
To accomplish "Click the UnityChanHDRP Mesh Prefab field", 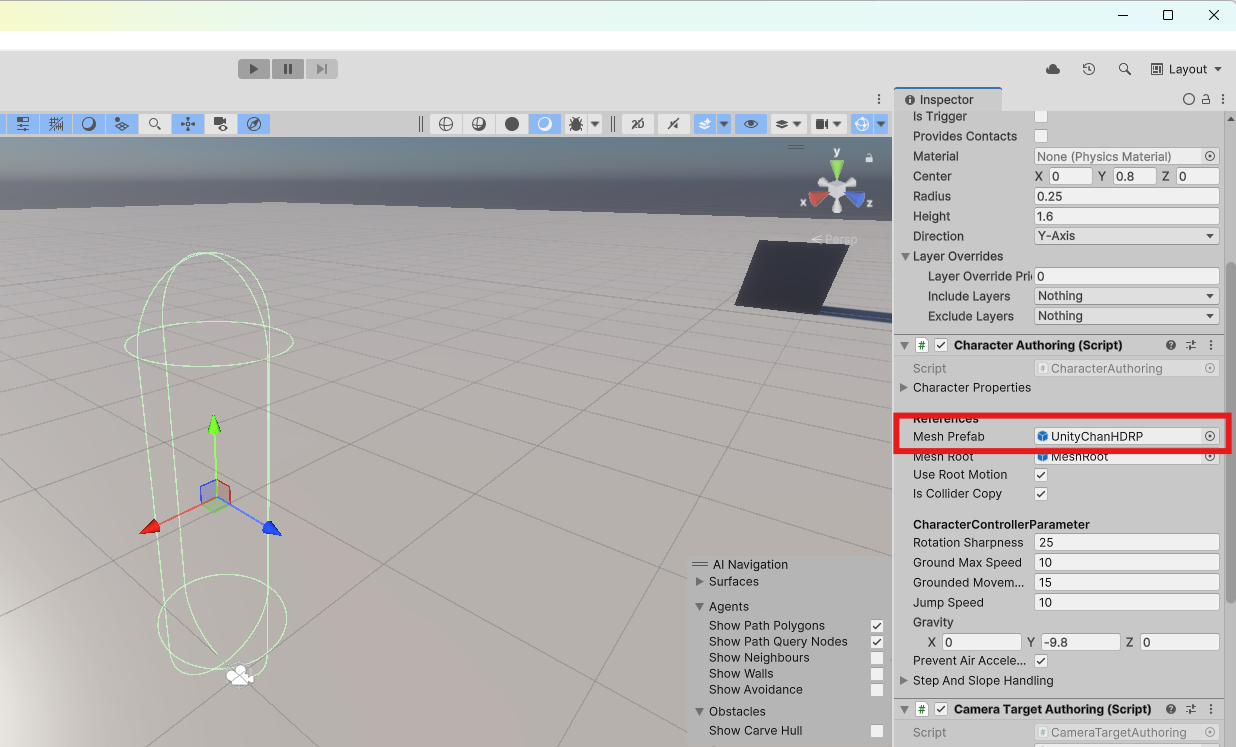I will click(x=1118, y=436).
